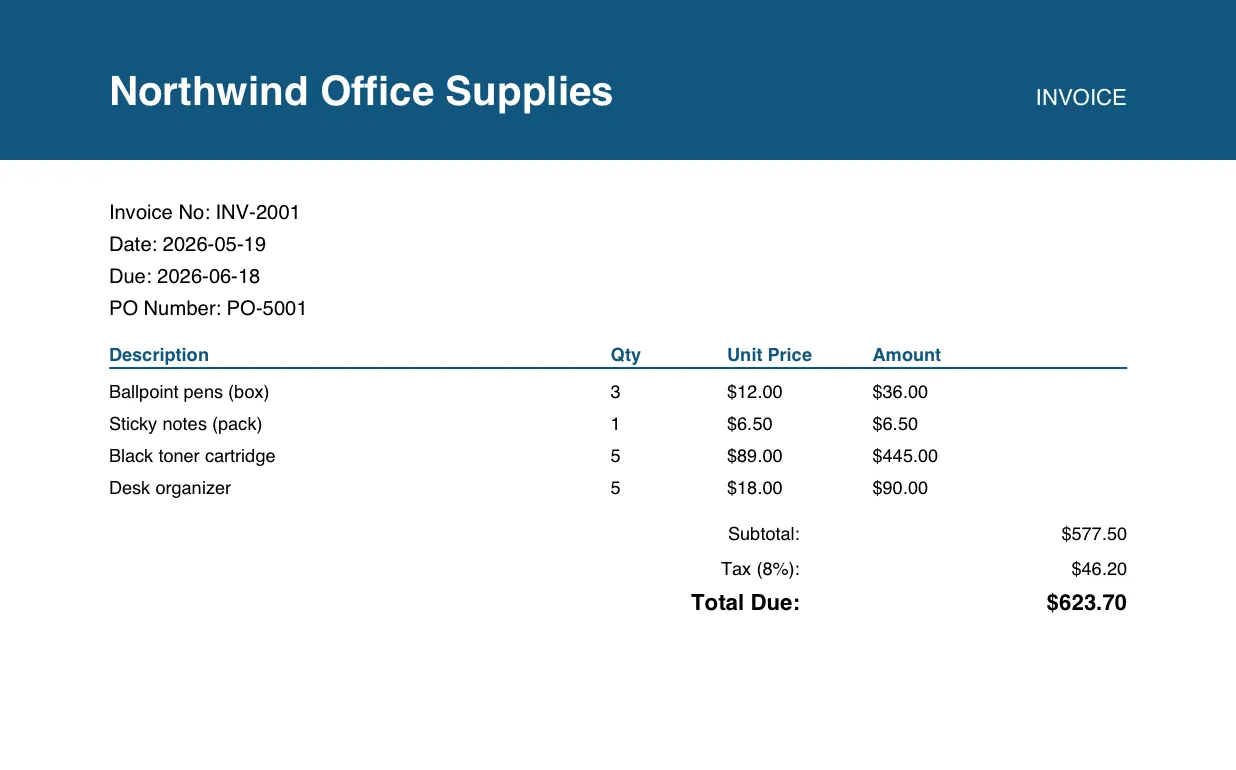Click the $89.00 unit price
Viewport: 1236px width, 770px height.
tap(755, 456)
